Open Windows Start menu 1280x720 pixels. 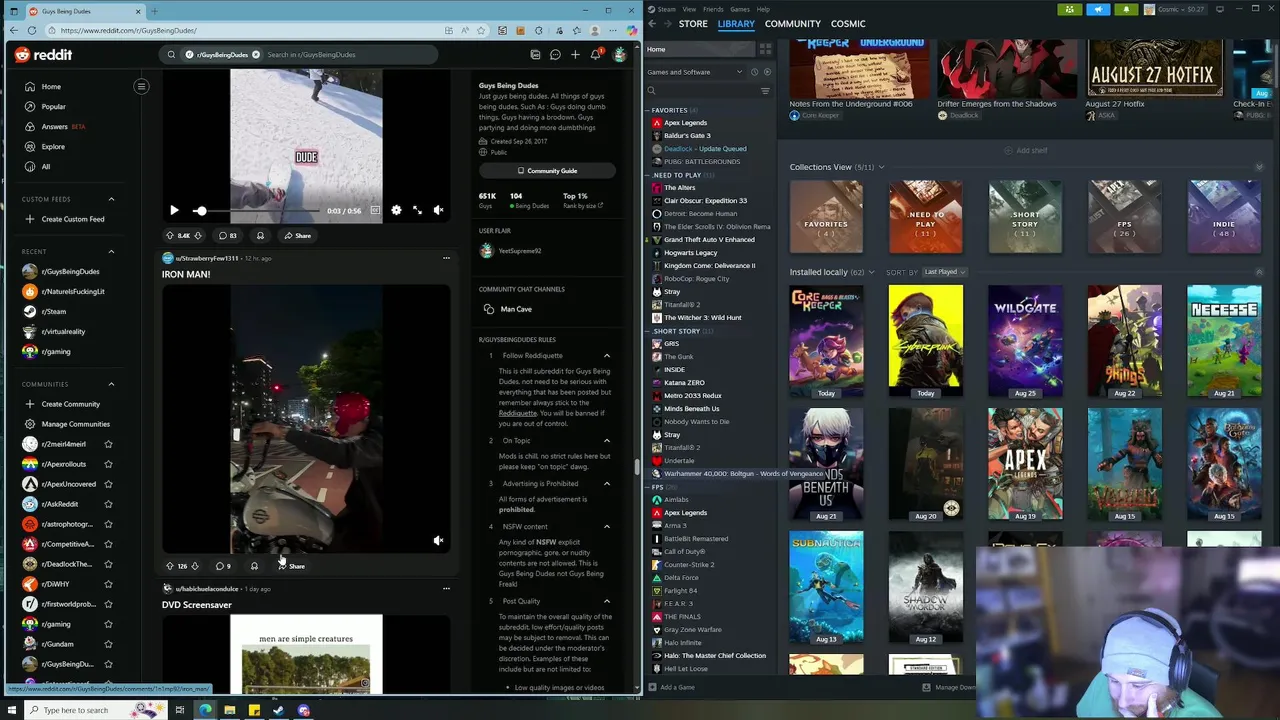pos(10,710)
